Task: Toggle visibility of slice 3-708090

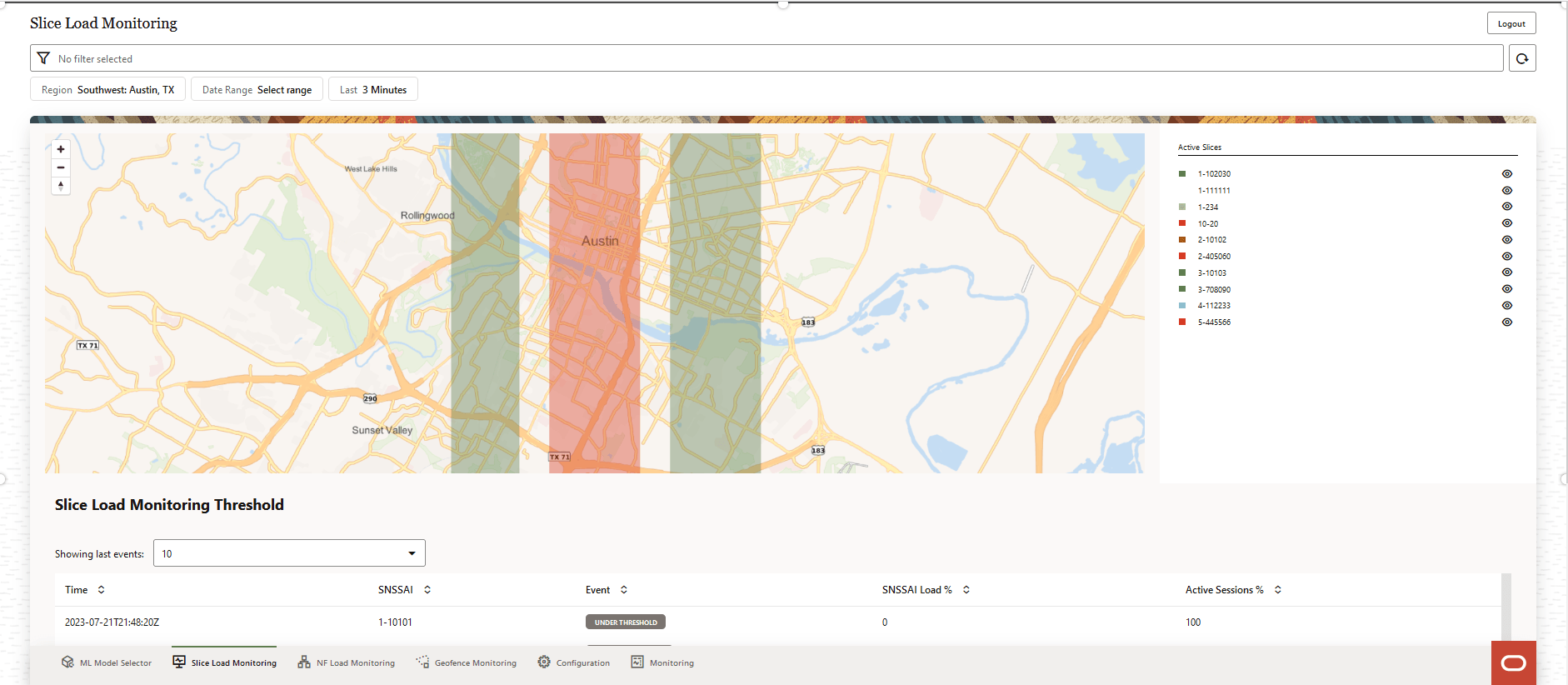Action: [x=1507, y=289]
